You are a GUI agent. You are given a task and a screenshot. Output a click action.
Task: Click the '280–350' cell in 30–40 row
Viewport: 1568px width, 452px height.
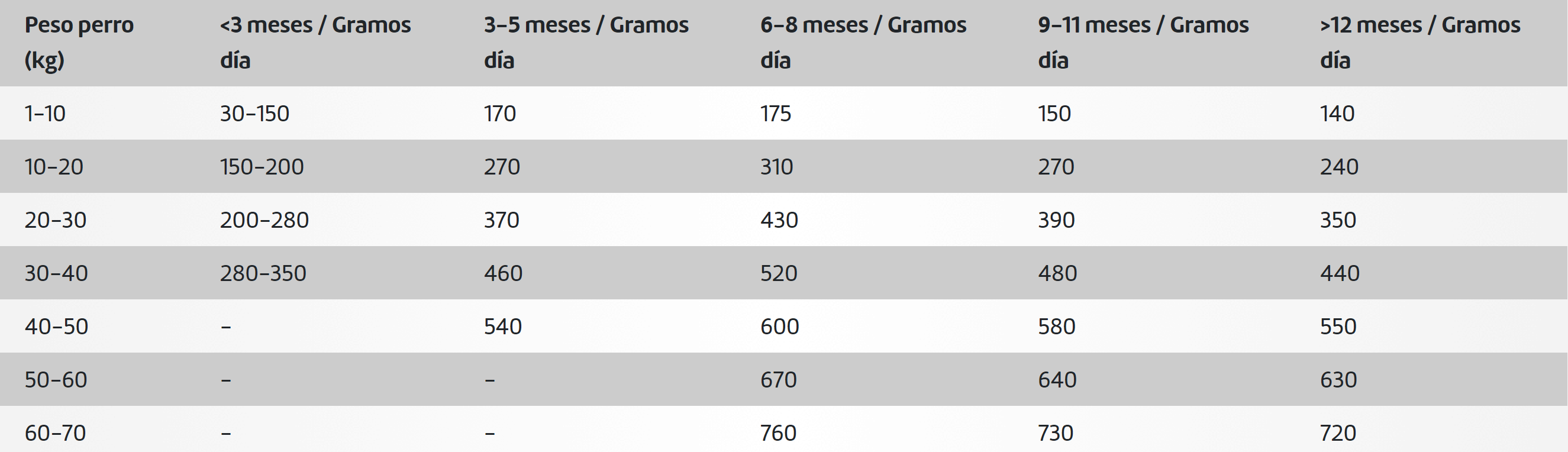click(x=263, y=273)
